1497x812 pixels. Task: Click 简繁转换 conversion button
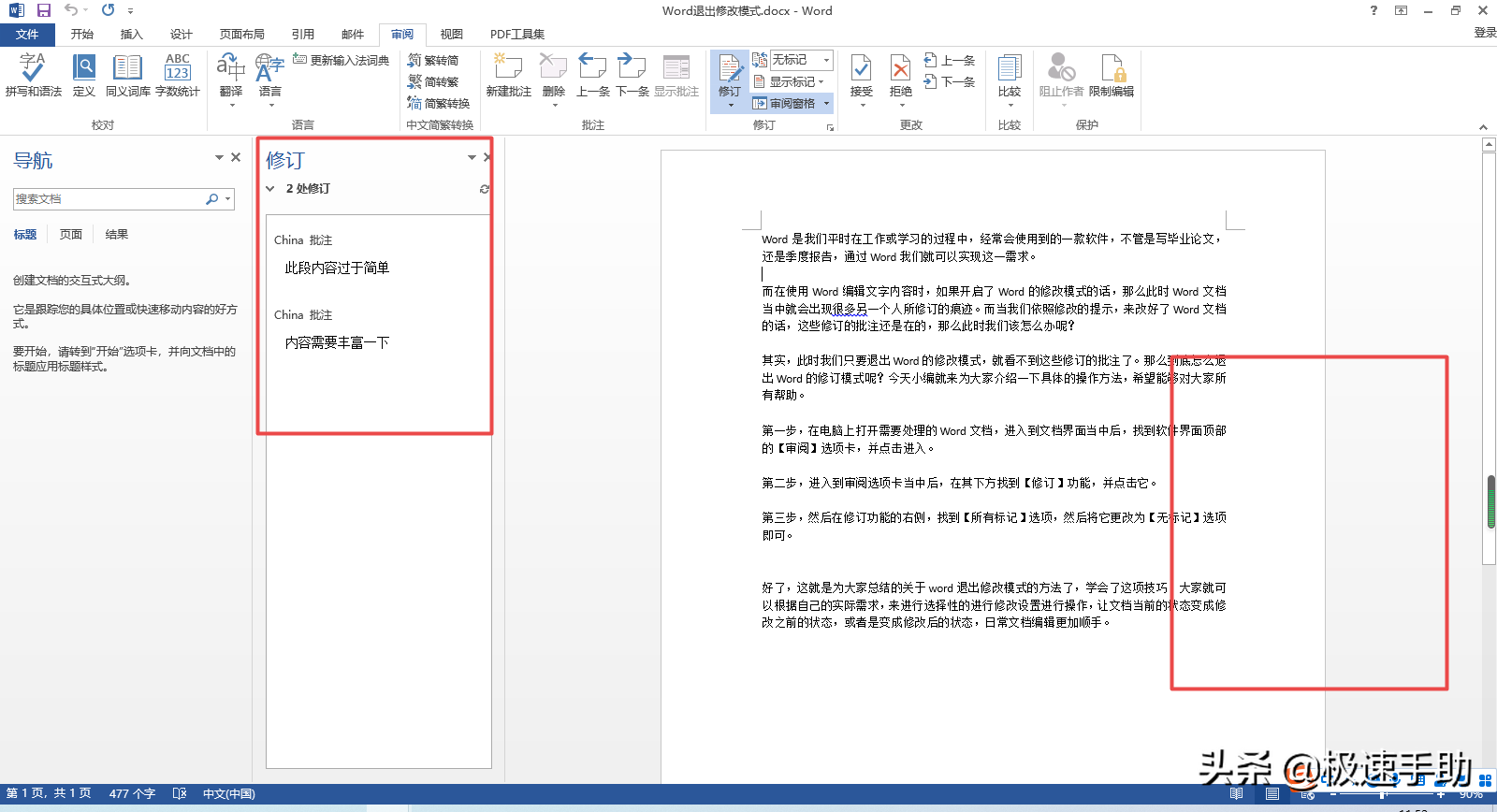pyautogui.click(x=439, y=103)
